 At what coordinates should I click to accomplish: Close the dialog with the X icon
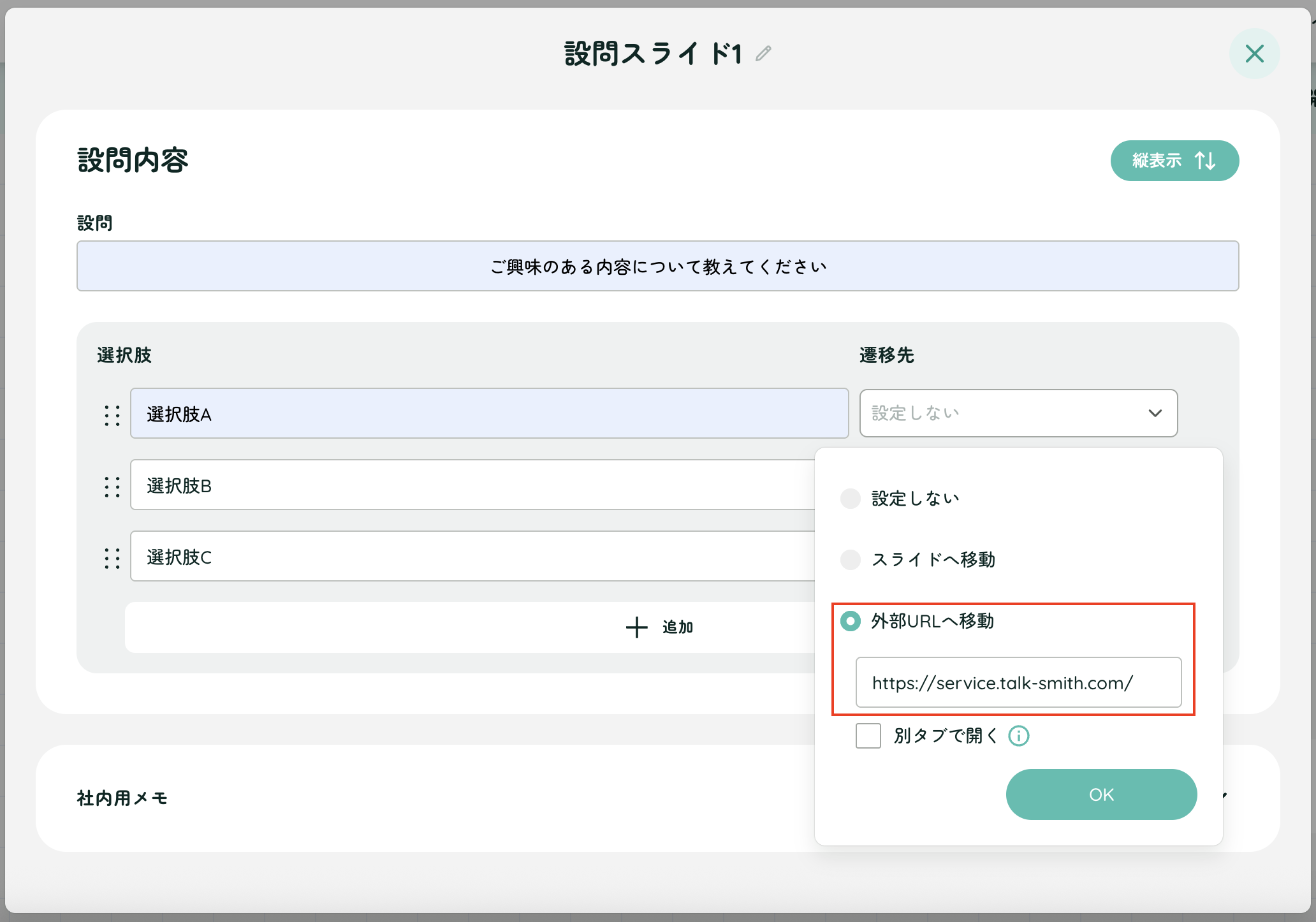click(1254, 54)
